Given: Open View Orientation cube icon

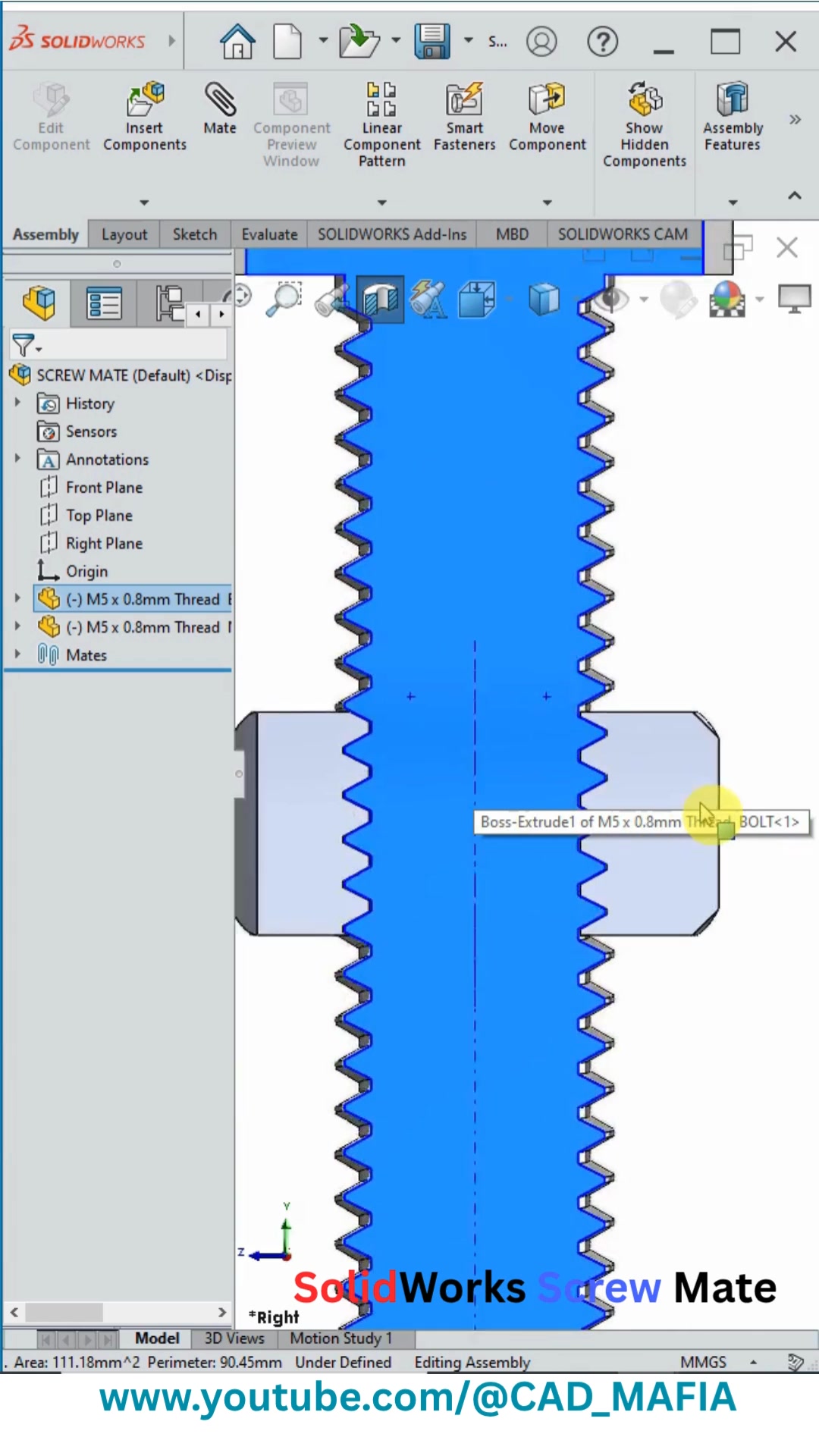Looking at the screenshot, I should [x=477, y=299].
